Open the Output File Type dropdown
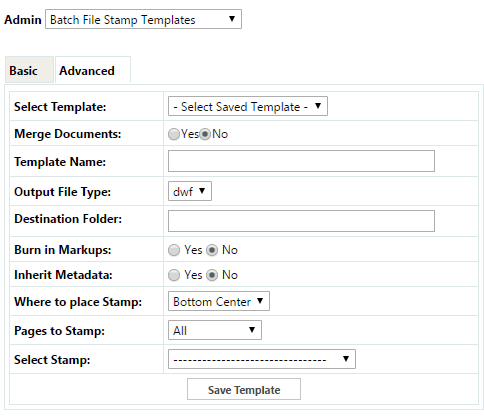This screenshot has width=484, height=416. pyautogui.click(x=190, y=191)
